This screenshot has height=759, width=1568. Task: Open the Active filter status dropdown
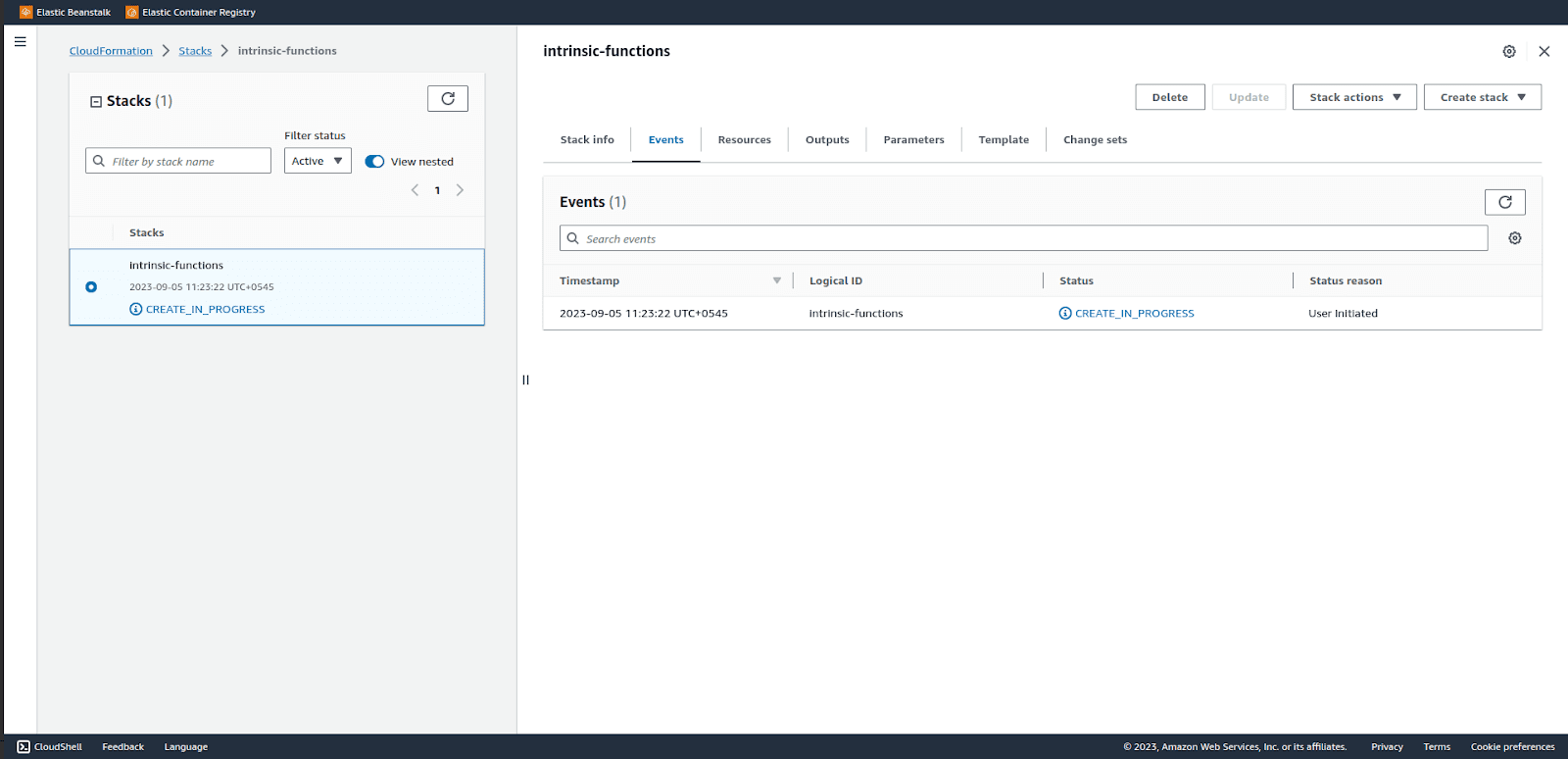coord(318,161)
